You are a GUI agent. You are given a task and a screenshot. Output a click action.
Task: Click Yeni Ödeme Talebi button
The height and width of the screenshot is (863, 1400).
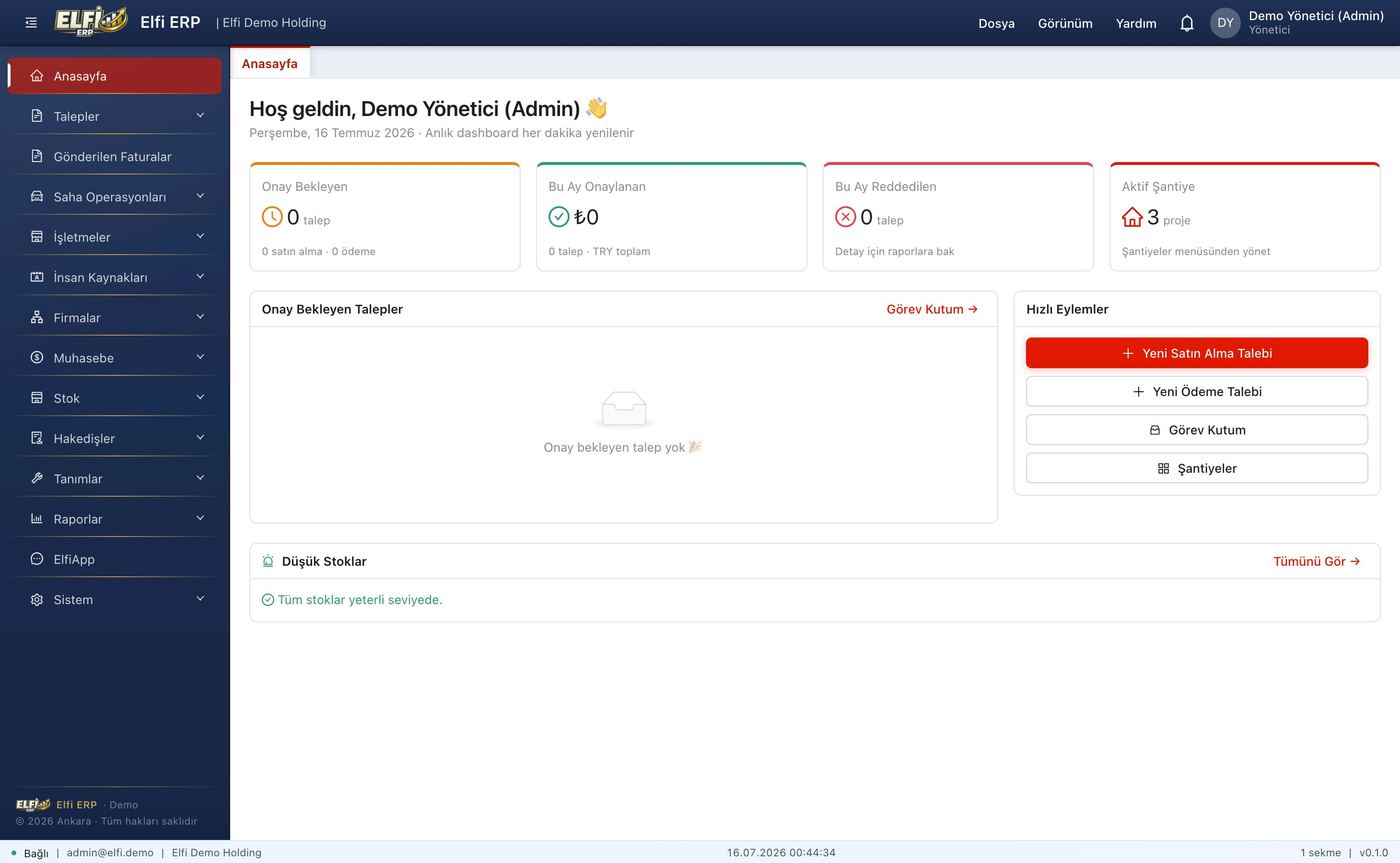point(1197,391)
